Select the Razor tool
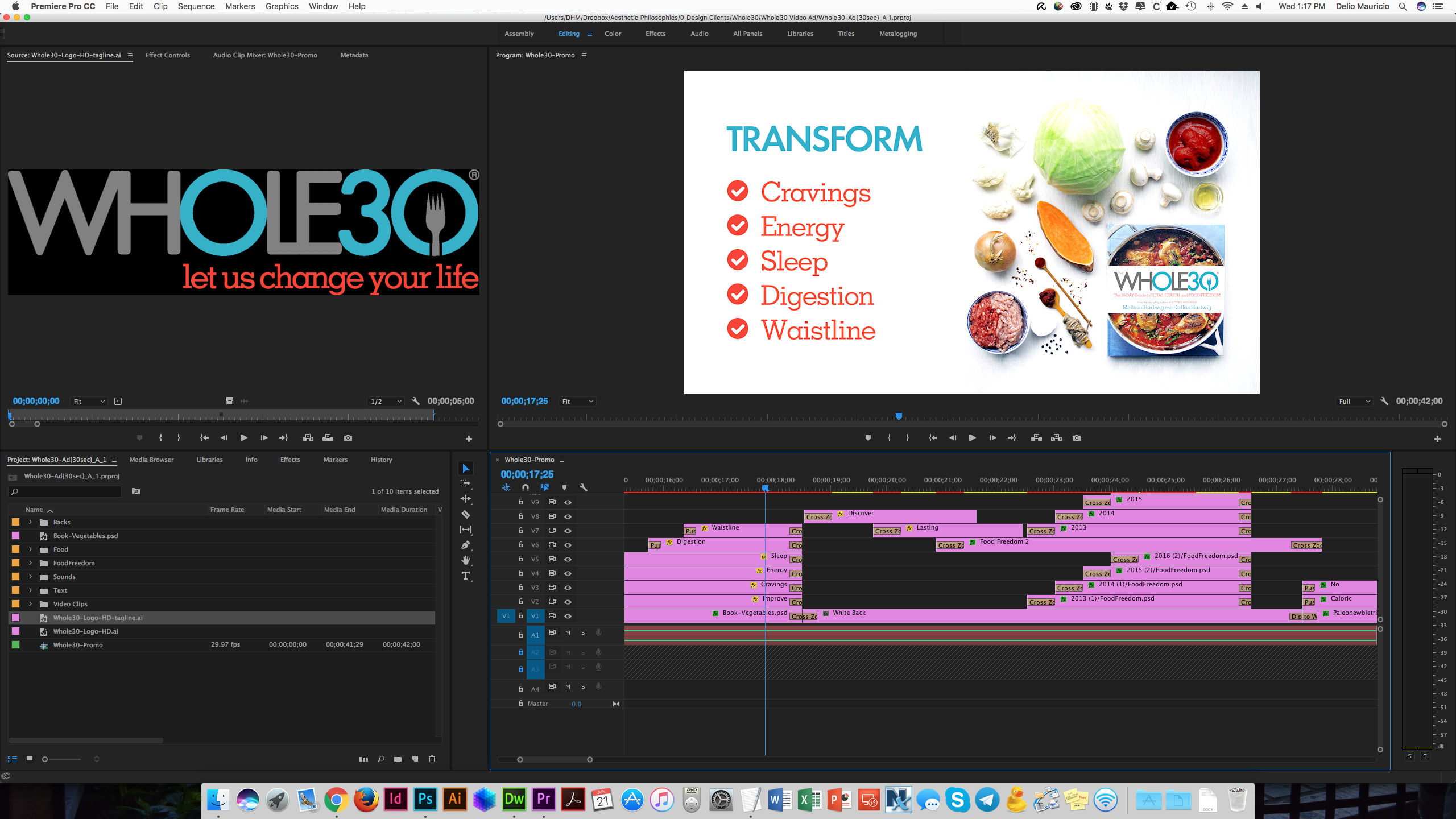 click(x=466, y=514)
